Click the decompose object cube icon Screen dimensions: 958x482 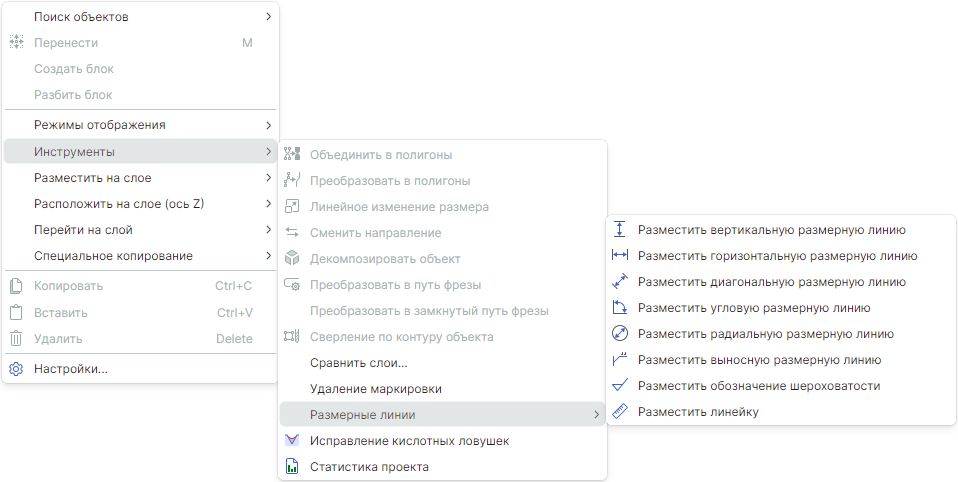[x=292, y=258]
